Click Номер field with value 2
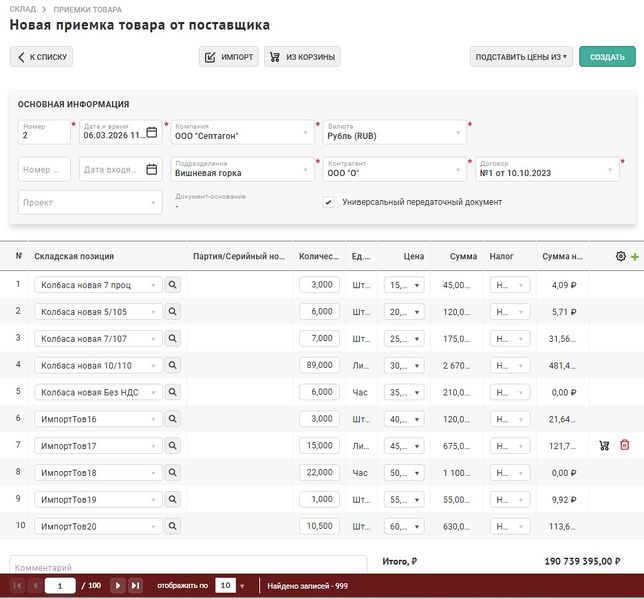This screenshot has width=644, height=599. click(44, 132)
